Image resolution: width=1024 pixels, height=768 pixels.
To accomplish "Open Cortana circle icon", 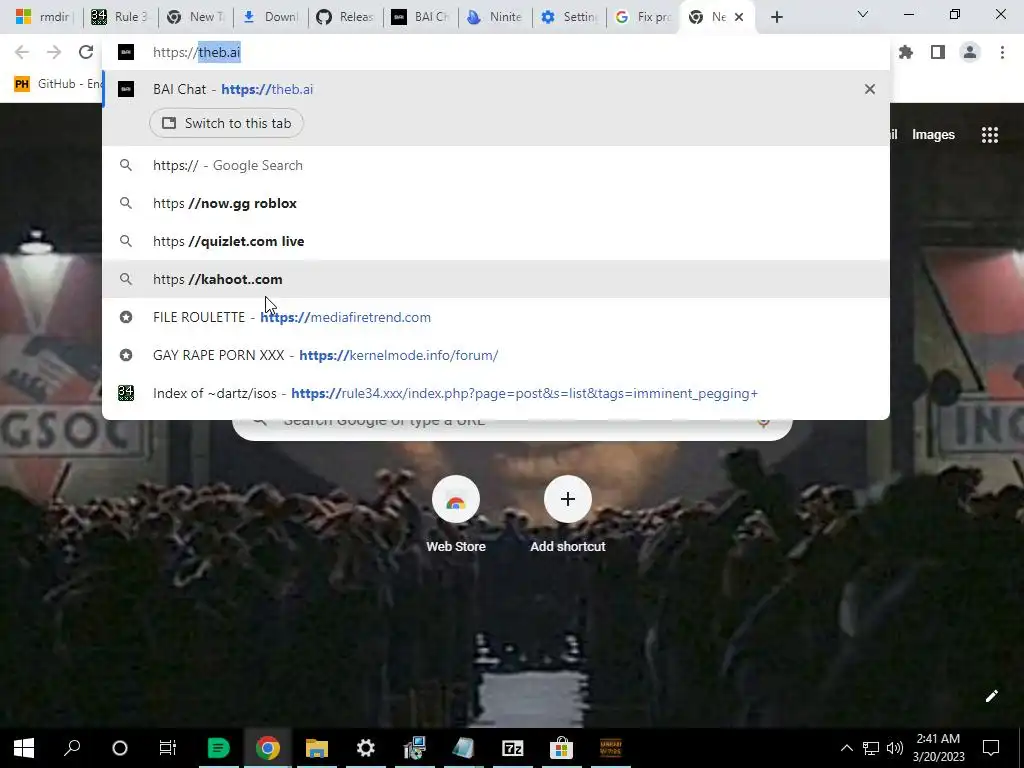I will coord(120,748).
